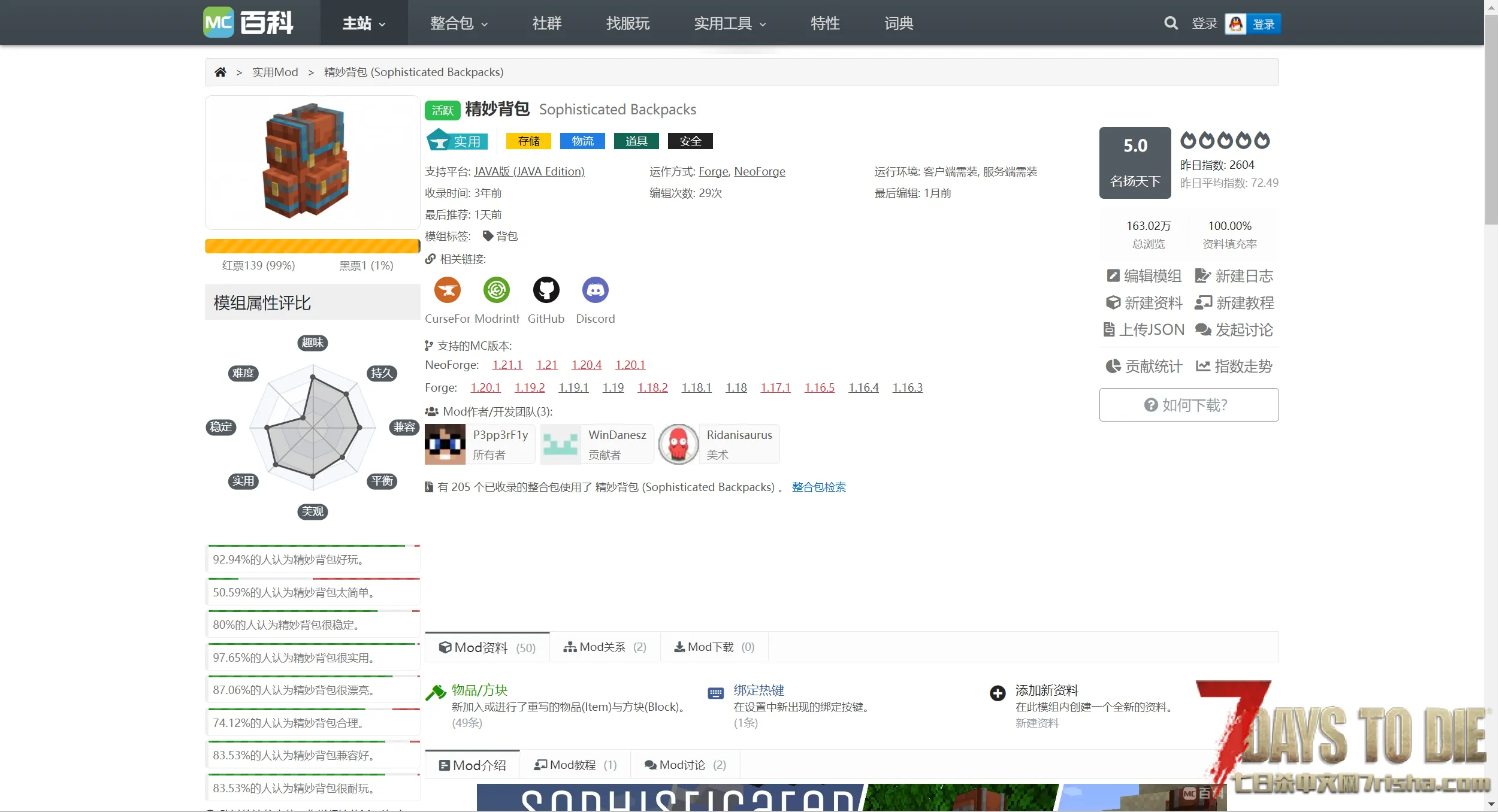
Task: Open the Forge loader link
Action: click(713, 172)
